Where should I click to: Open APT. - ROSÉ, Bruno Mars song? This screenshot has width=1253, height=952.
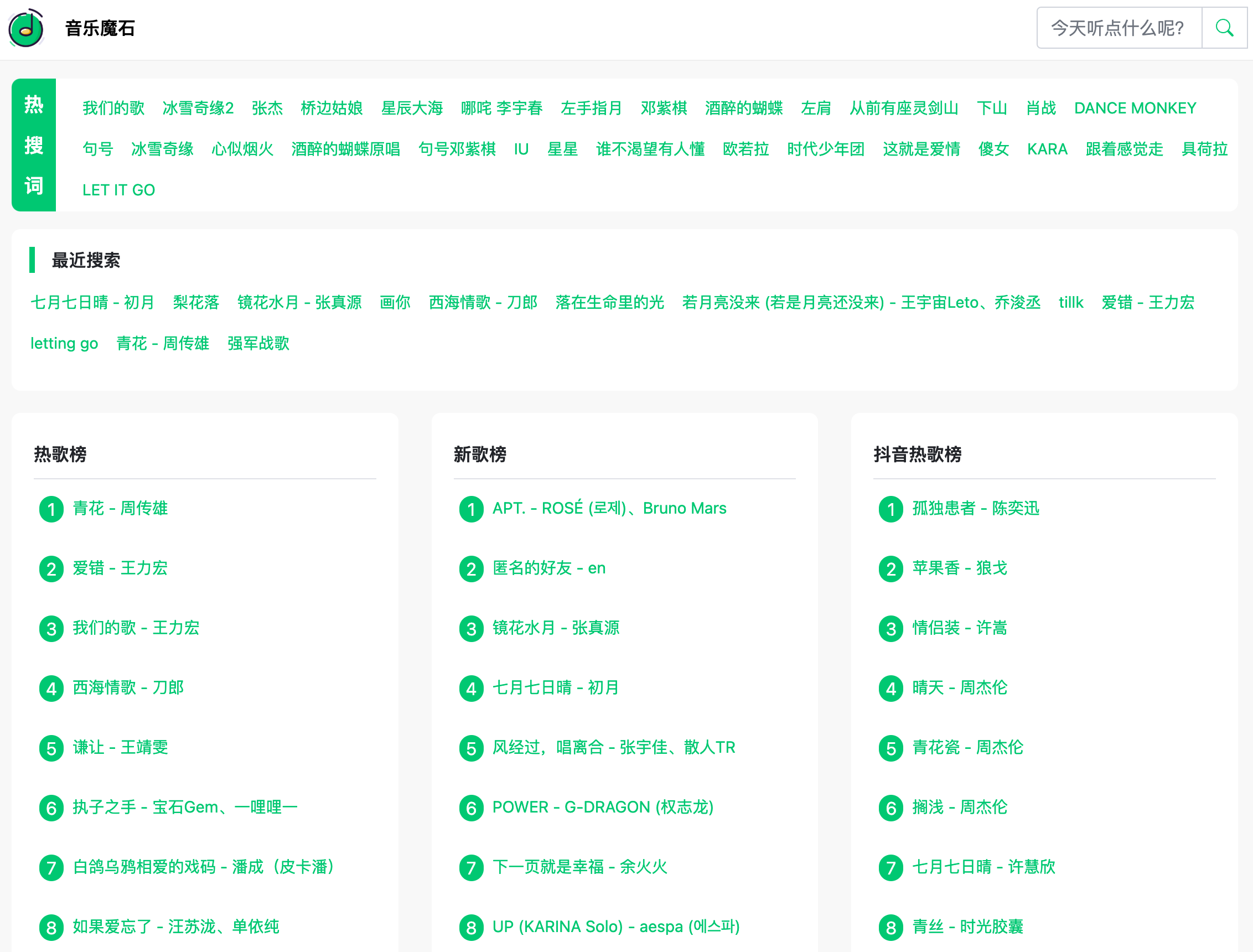click(609, 508)
